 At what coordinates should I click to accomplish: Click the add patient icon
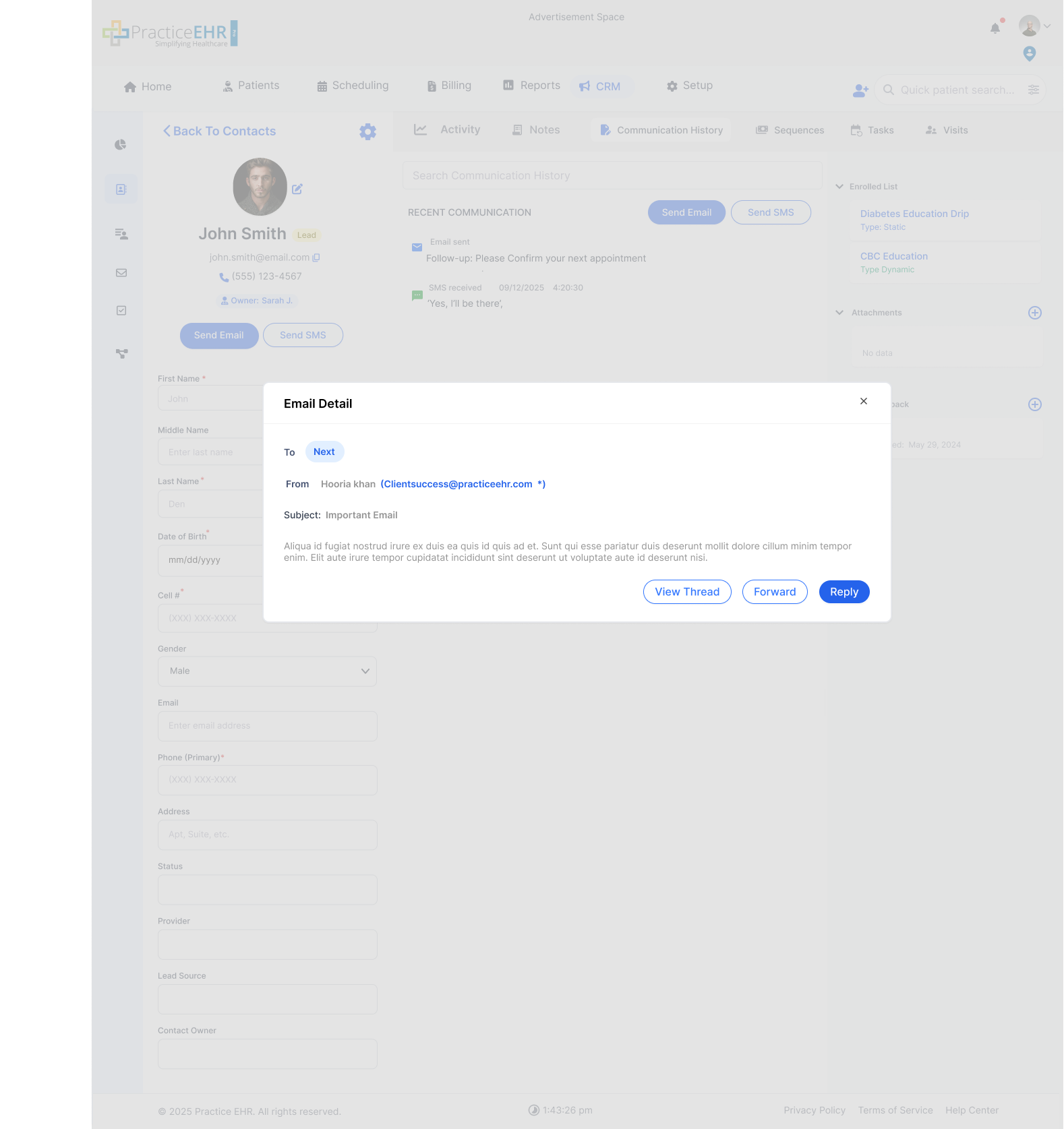(860, 90)
